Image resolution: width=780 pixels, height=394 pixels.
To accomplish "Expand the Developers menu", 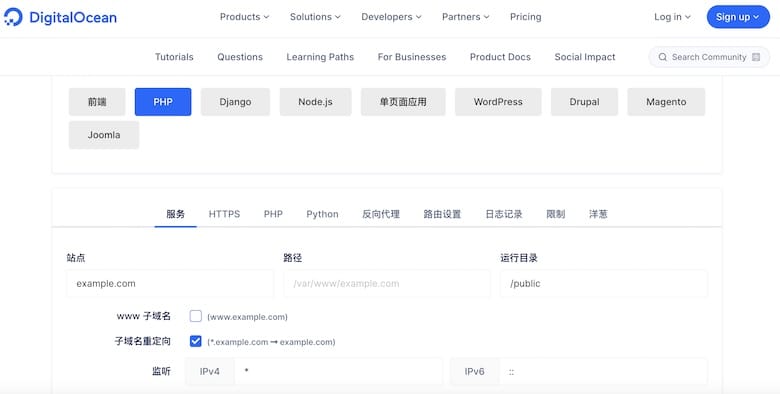I will tap(391, 17).
